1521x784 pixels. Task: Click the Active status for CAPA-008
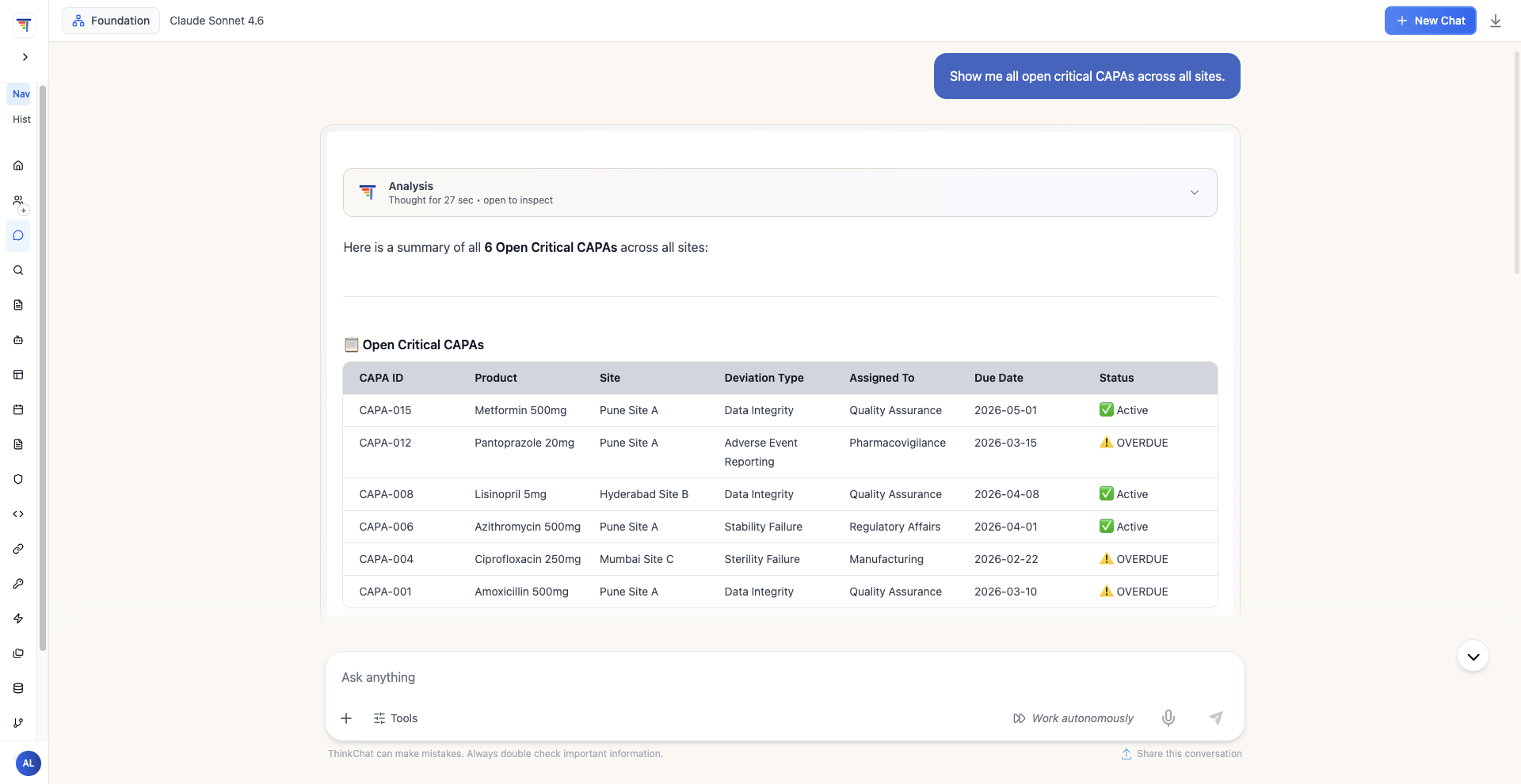(1123, 494)
